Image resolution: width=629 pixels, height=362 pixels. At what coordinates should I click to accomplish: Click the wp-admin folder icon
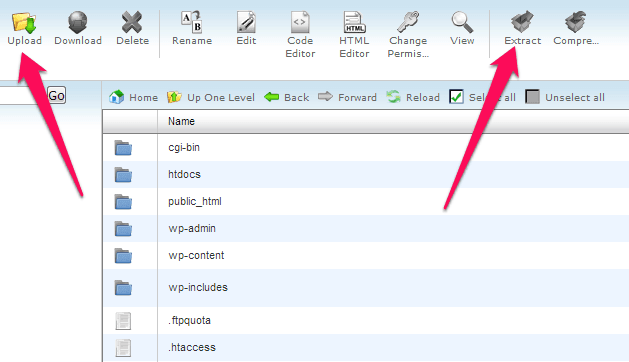[123, 229]
